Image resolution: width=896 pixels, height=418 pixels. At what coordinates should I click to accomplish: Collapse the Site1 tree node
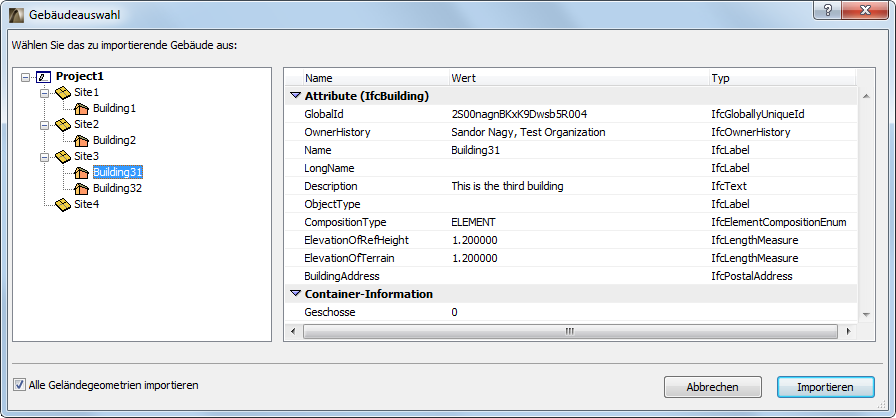(45, 93)
